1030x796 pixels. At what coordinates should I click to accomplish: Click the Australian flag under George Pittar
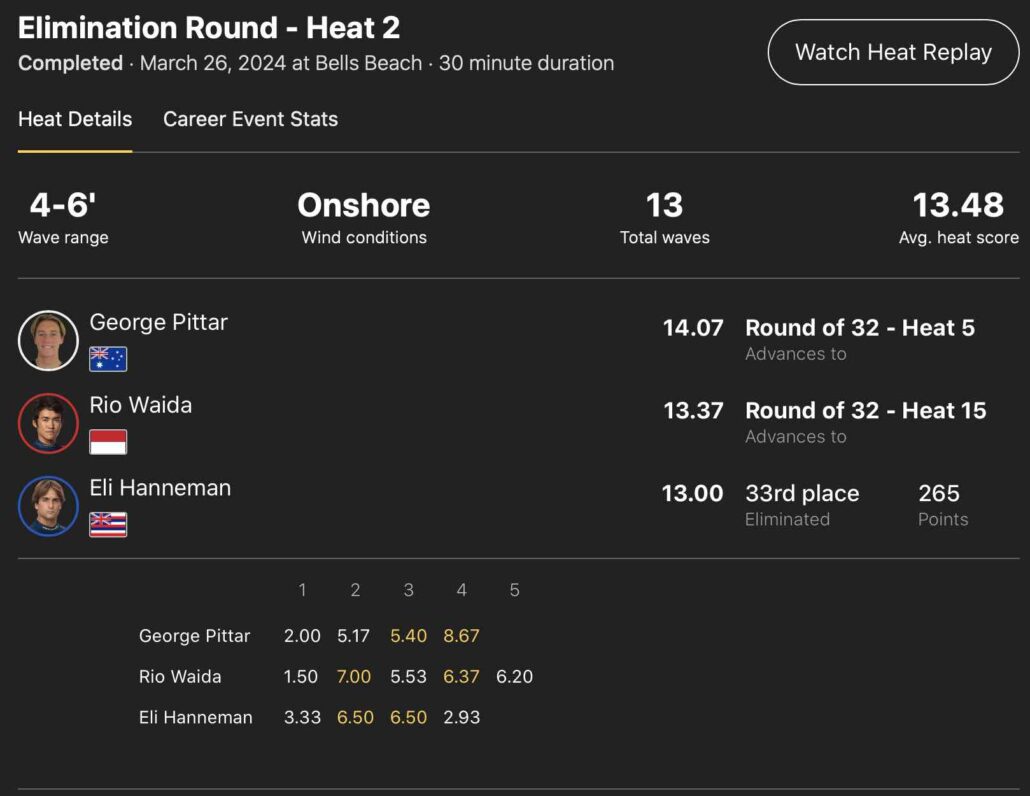tap(108, 359)
